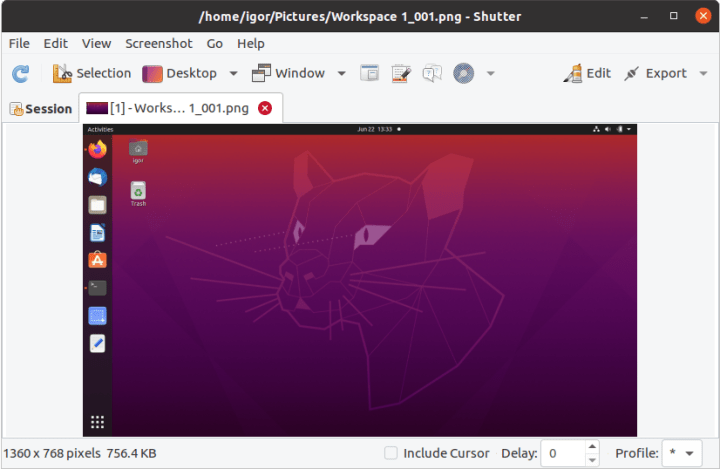The height and width of the screenshot is (469, 720).
Task: Enable the Include Cursor checkbox
Action: (391, 453)
